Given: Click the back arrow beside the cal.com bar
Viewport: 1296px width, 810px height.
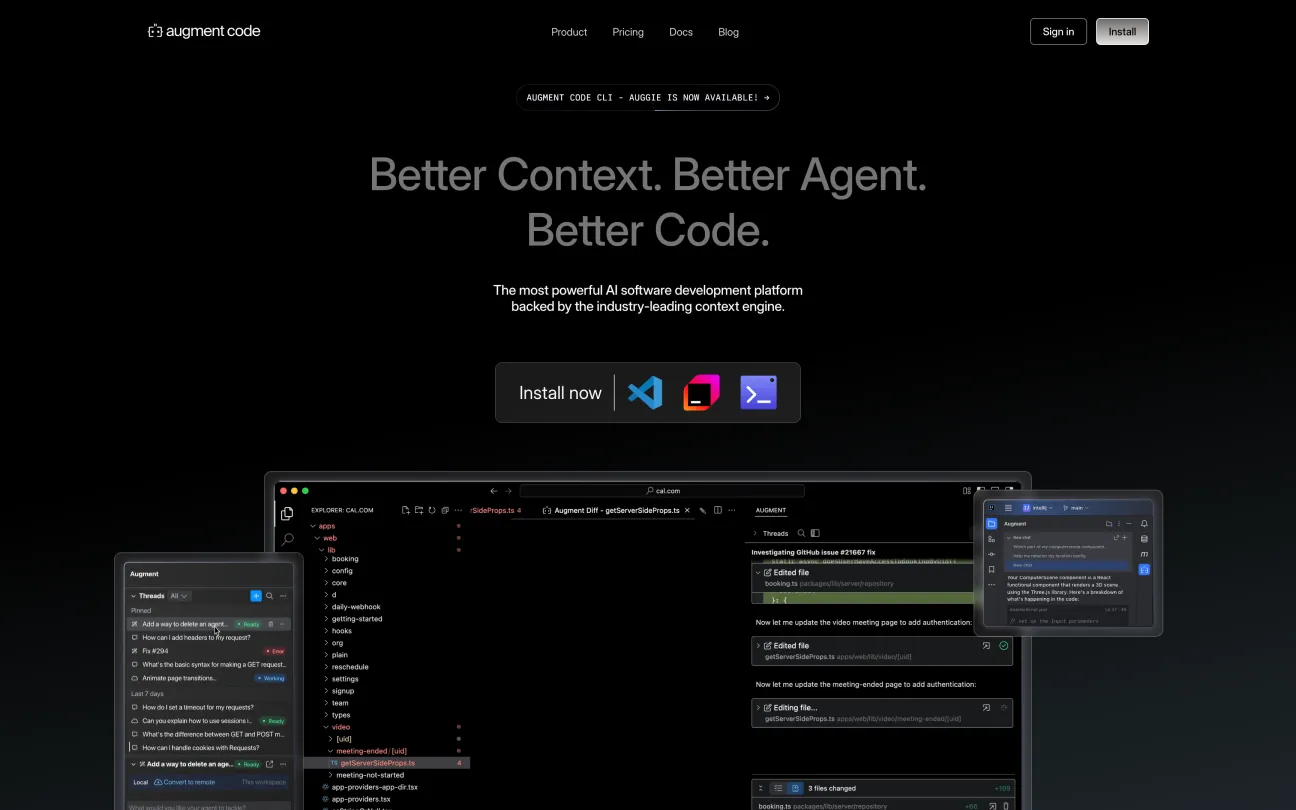Looking at the screenshot, I should click(493, 491).
